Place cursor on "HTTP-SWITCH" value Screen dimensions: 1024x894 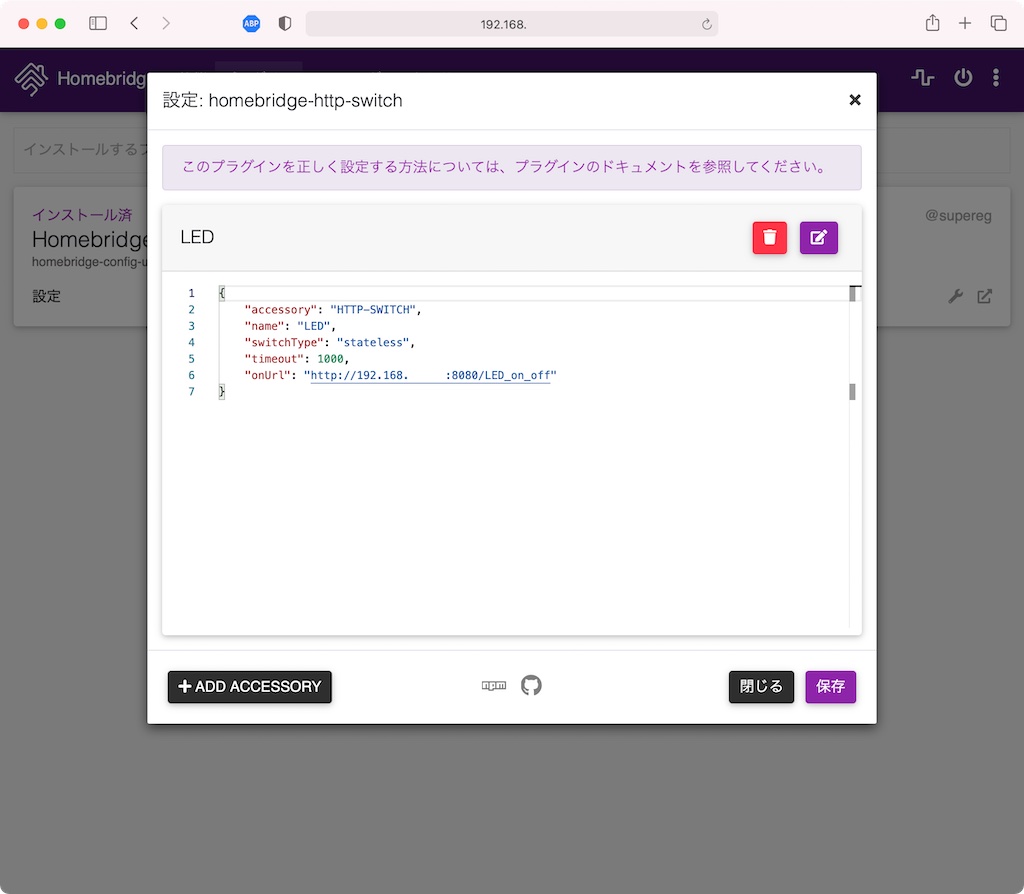point(372,310)
